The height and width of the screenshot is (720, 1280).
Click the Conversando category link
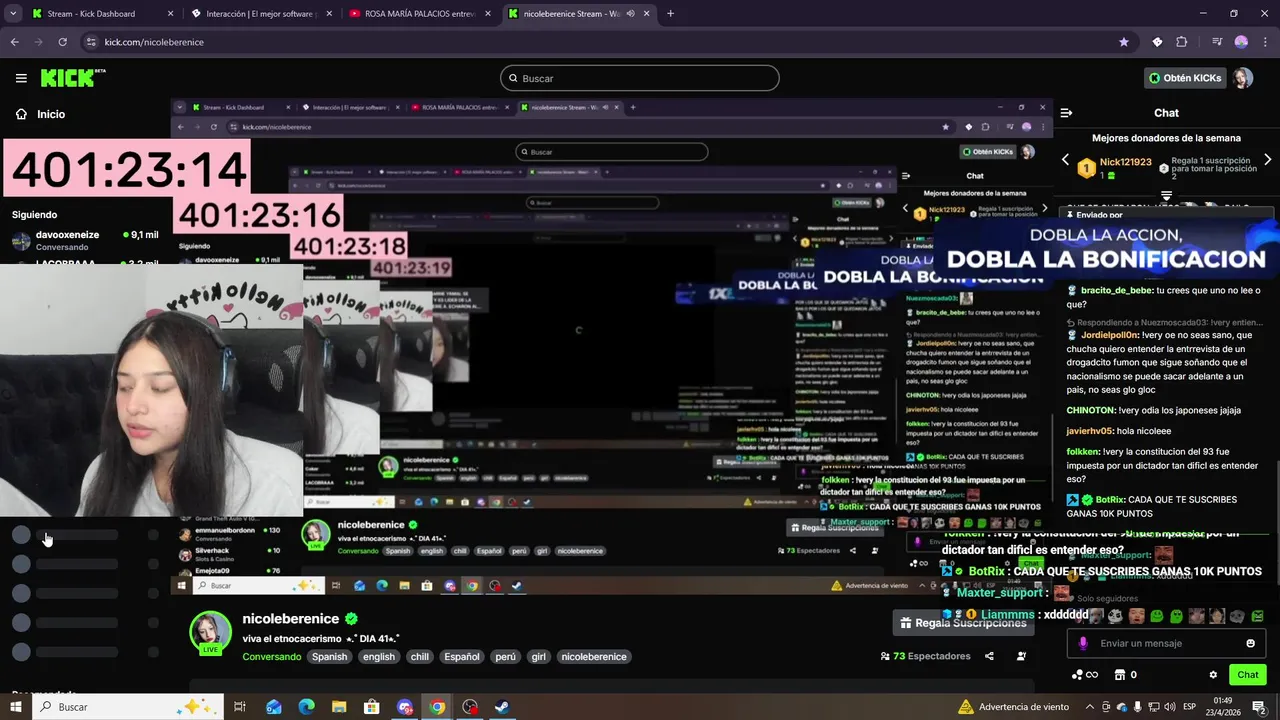click(x=271, y=657)
